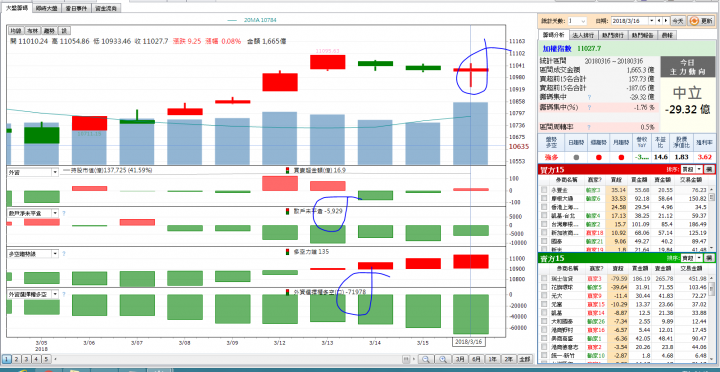Click the 今天 today button
The image size is (720, 372).
coord(678,21)
